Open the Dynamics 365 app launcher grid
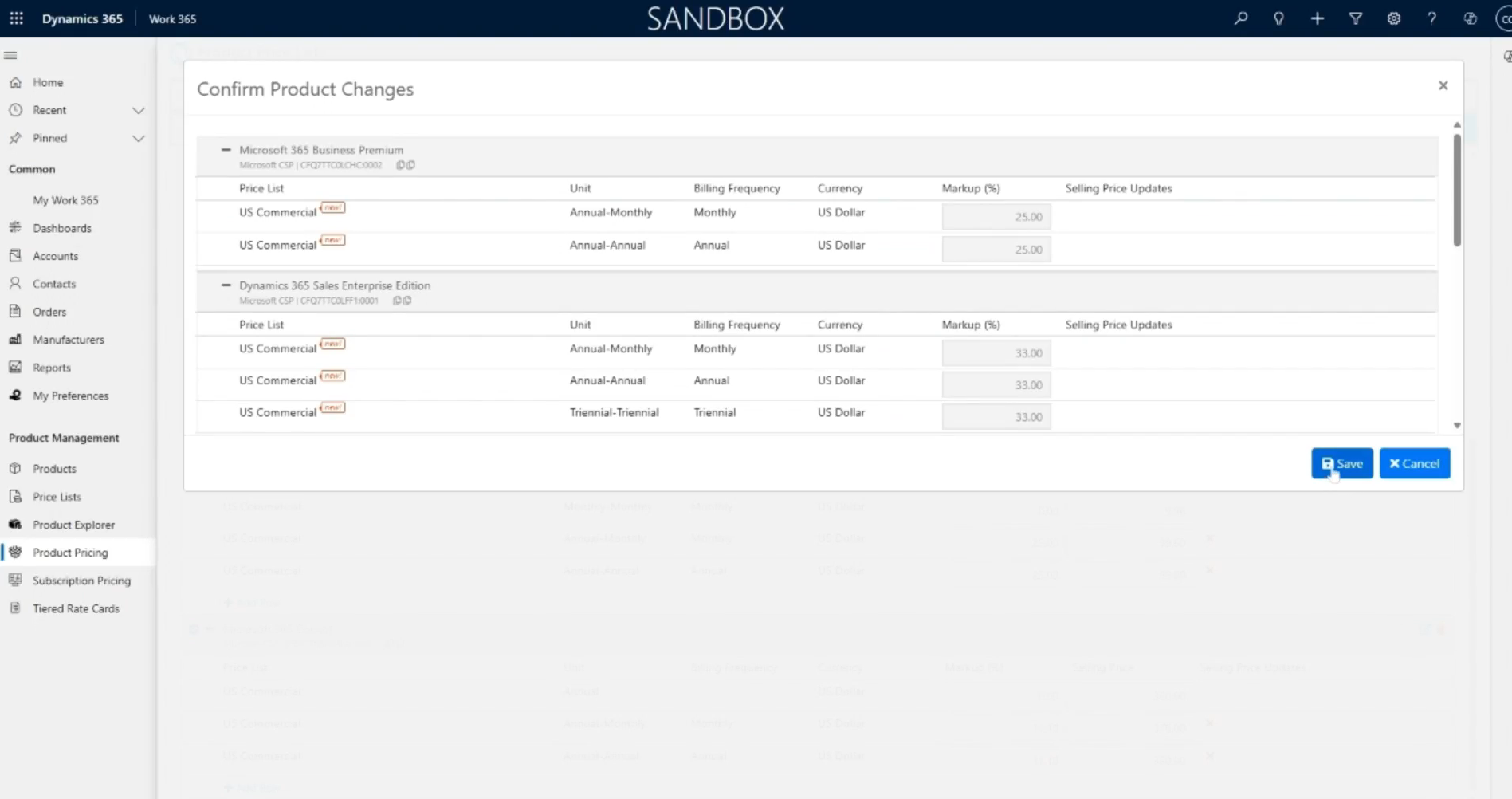 16,18
